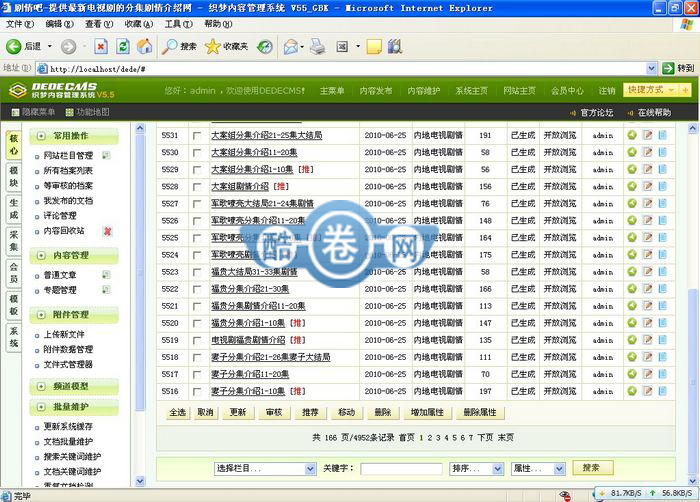
Task: Open 所有档案列表 in the left menu
Action: [68, 171]
